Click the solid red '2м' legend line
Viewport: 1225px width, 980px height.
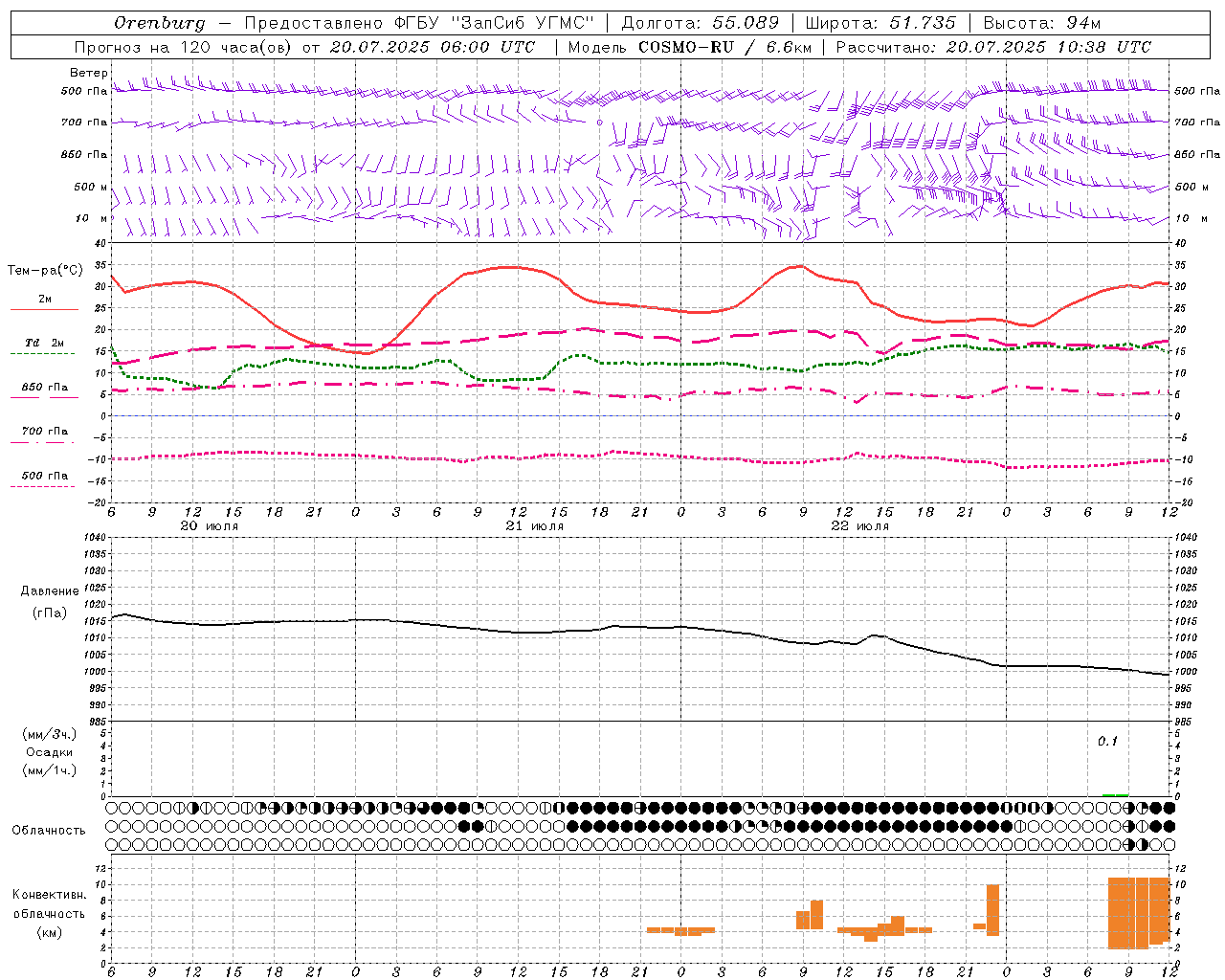44,310
